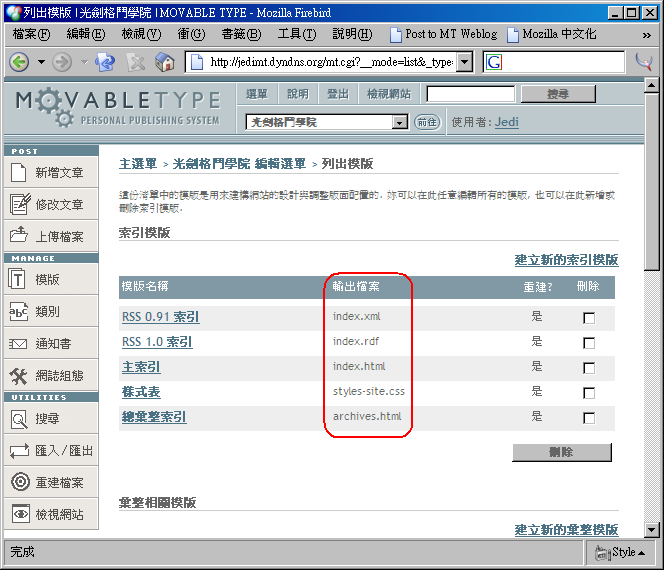Open the 檢視(V) menu
664x570 pixels.
click(141, 34)
